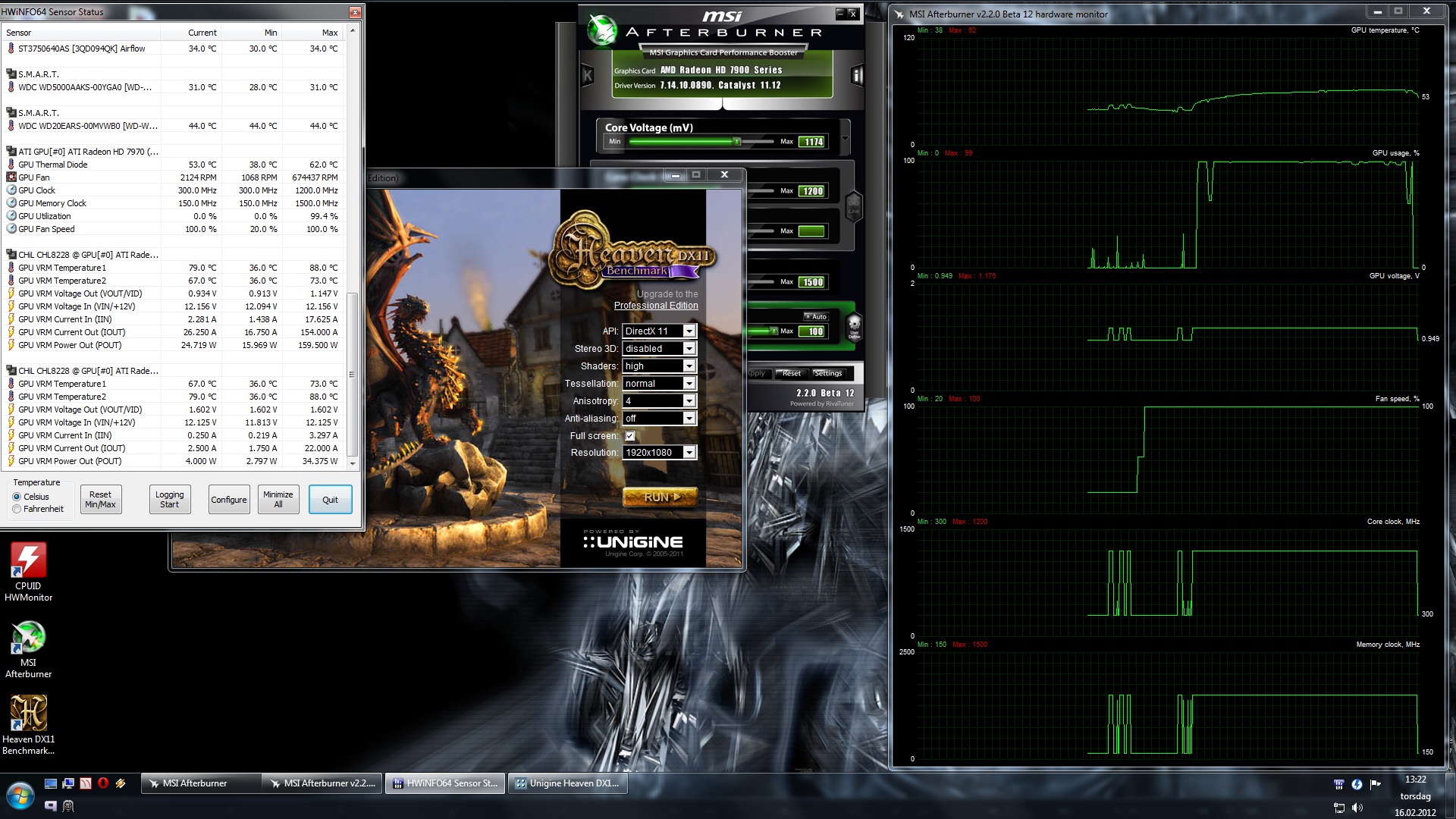The height and width of the screenshot is (819, 1456).
Task: Open the CPUID HWMonitor desktop shortcut
Action: (28, 573)
